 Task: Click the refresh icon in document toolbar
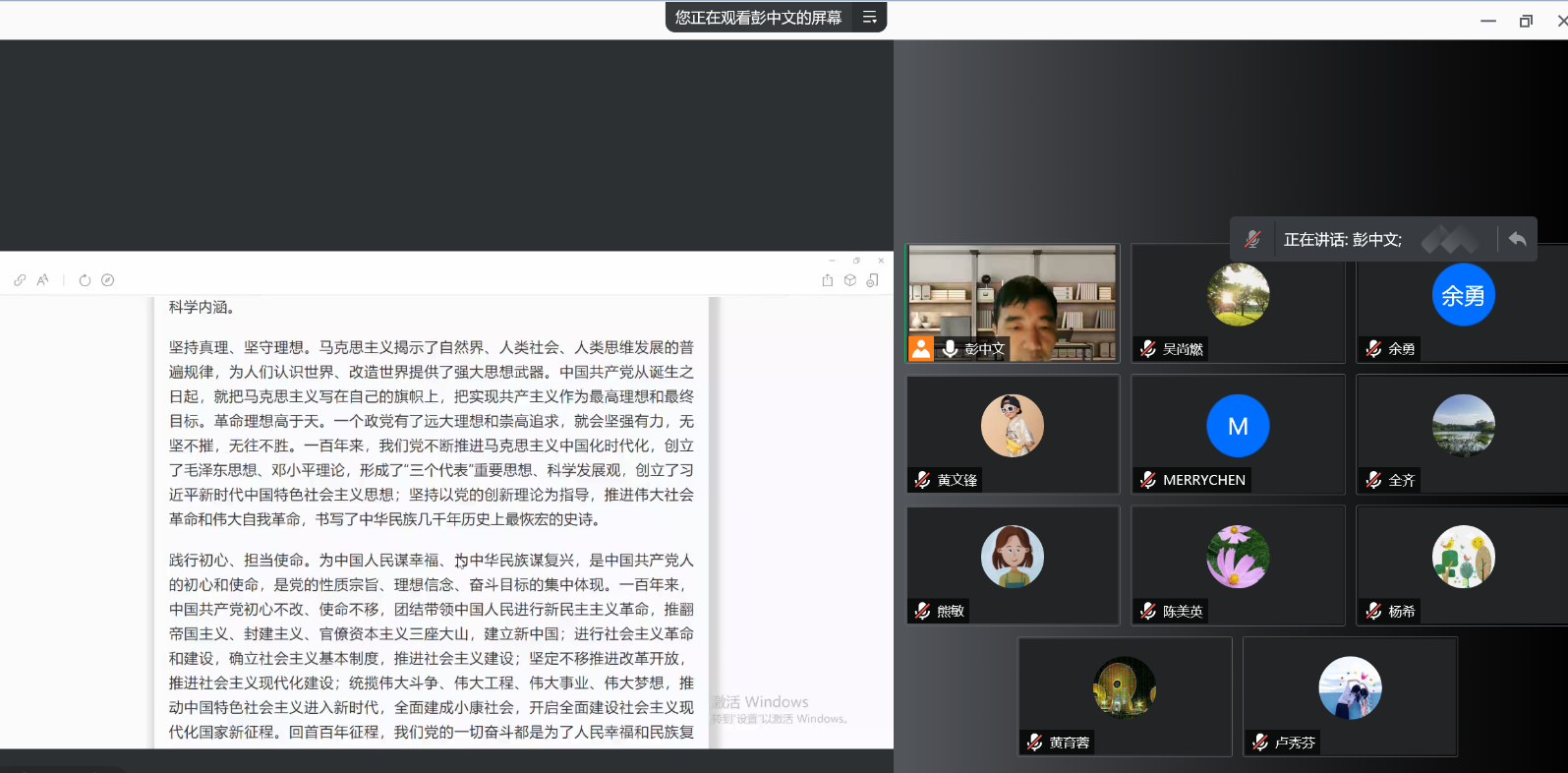[x=85, y=280]
